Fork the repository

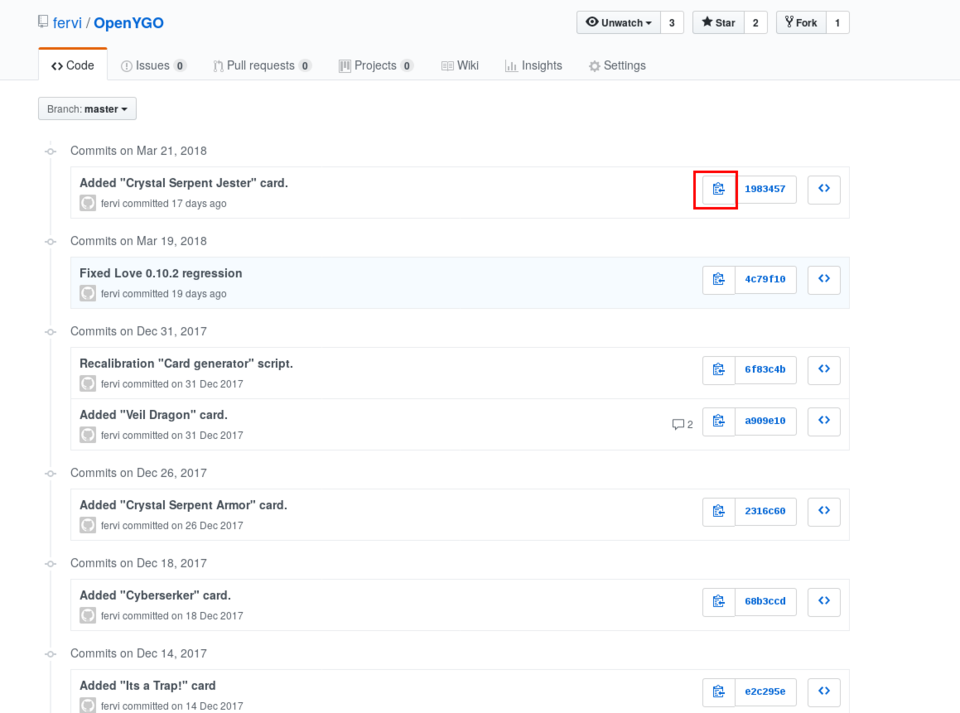coord(801,23)
